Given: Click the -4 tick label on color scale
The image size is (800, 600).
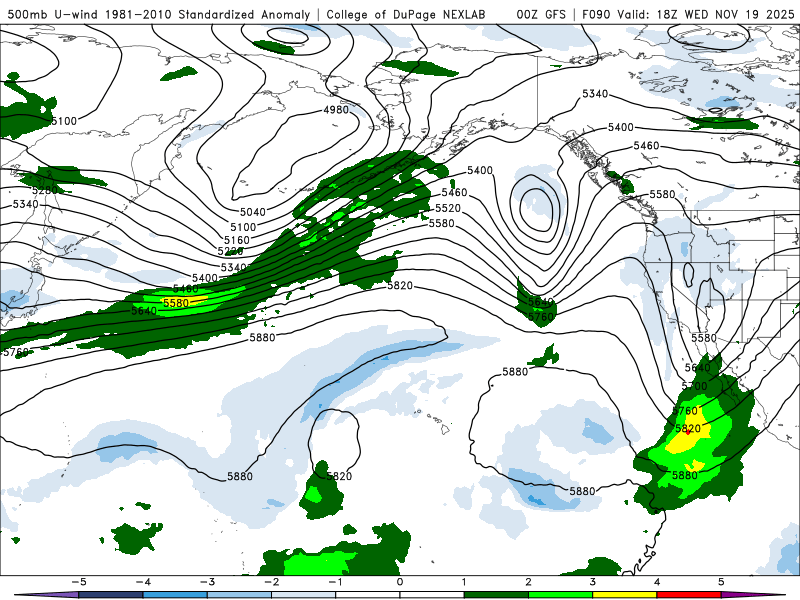Looking at the screenshot, I should coord(143,582).
